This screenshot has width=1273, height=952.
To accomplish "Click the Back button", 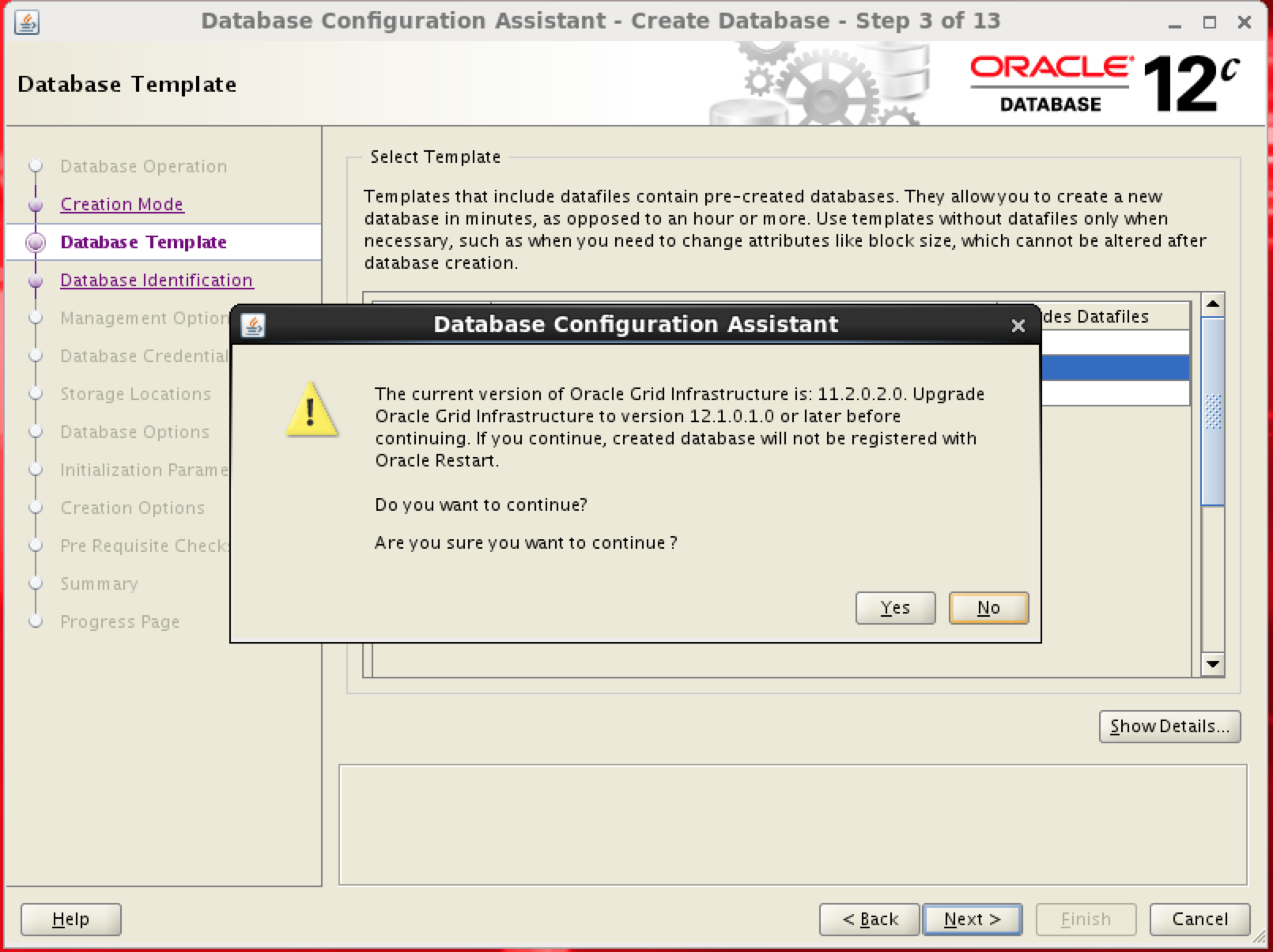I will tap(869, 919).
